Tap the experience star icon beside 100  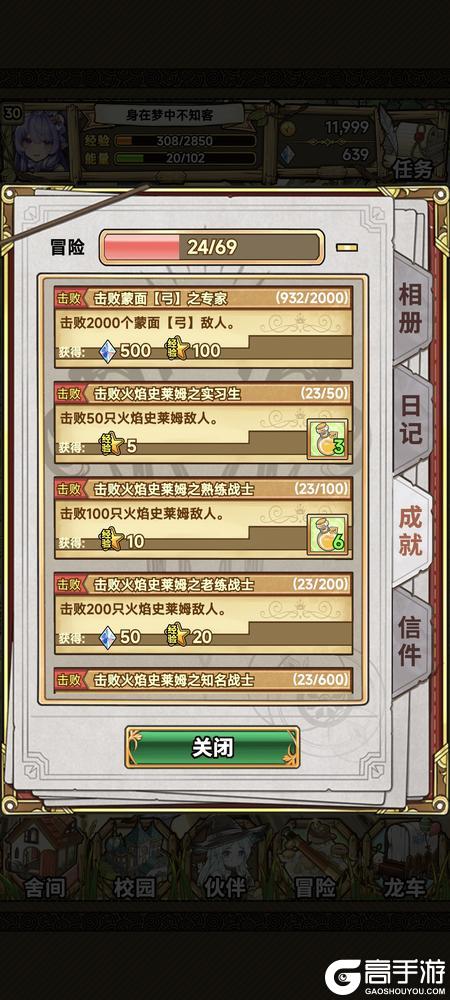(178, 349)
